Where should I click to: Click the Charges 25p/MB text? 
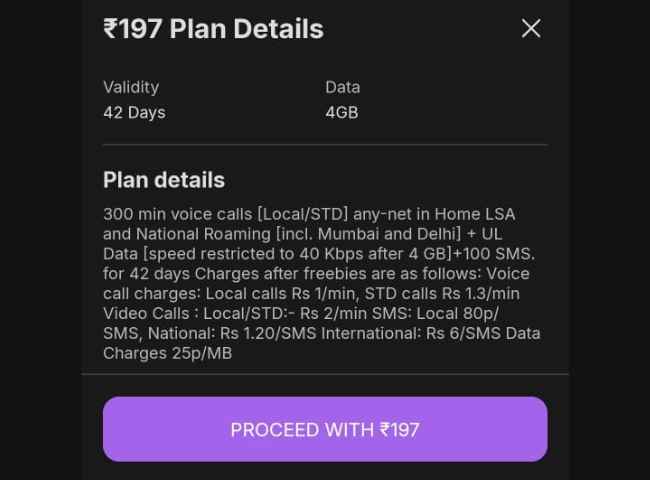click(x=167, y=353)
